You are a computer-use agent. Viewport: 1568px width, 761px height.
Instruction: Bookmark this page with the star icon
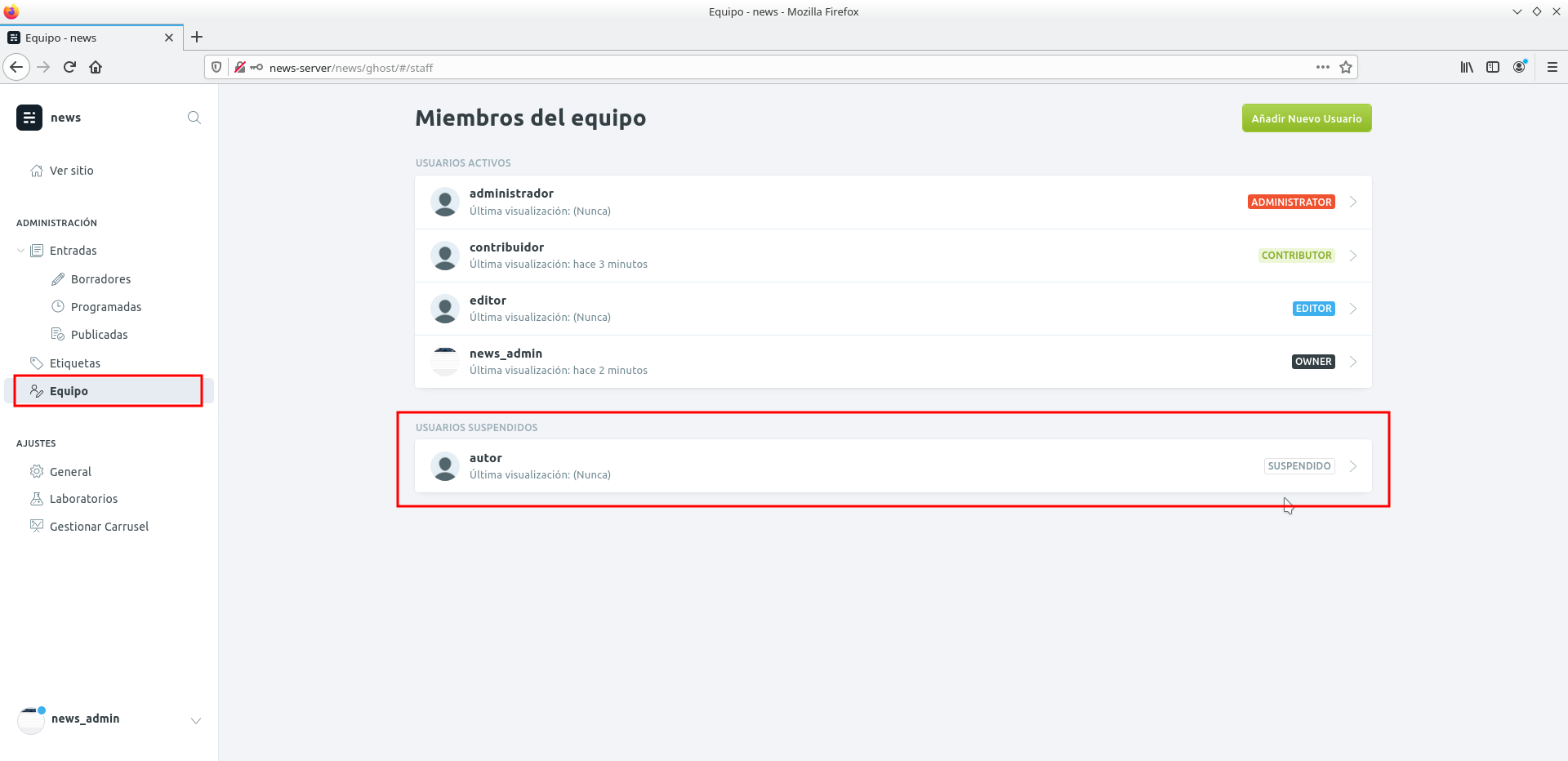[1346, 67]
